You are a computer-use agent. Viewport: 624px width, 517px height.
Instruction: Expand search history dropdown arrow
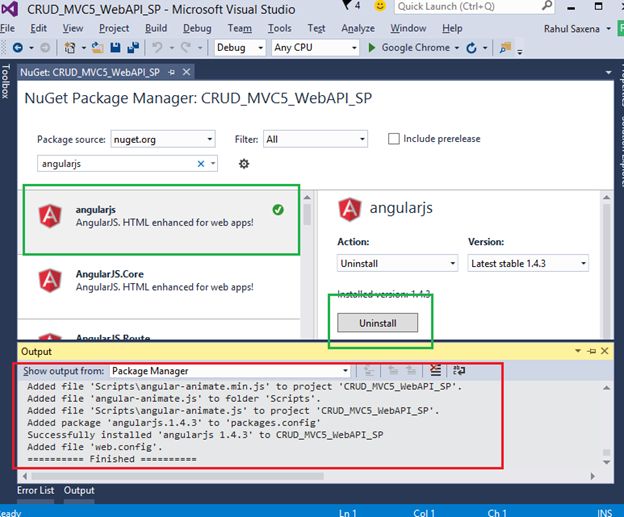coord(213,164)
